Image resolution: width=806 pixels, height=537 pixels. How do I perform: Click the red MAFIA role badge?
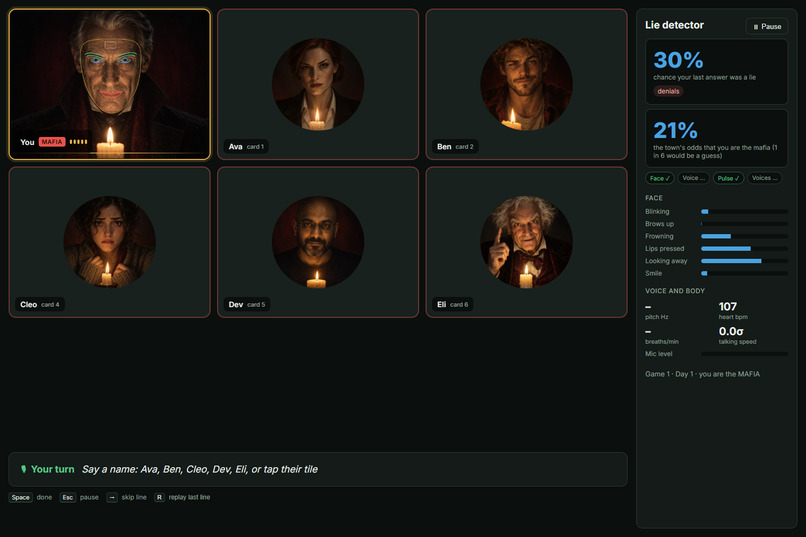[x=52, y=142]
